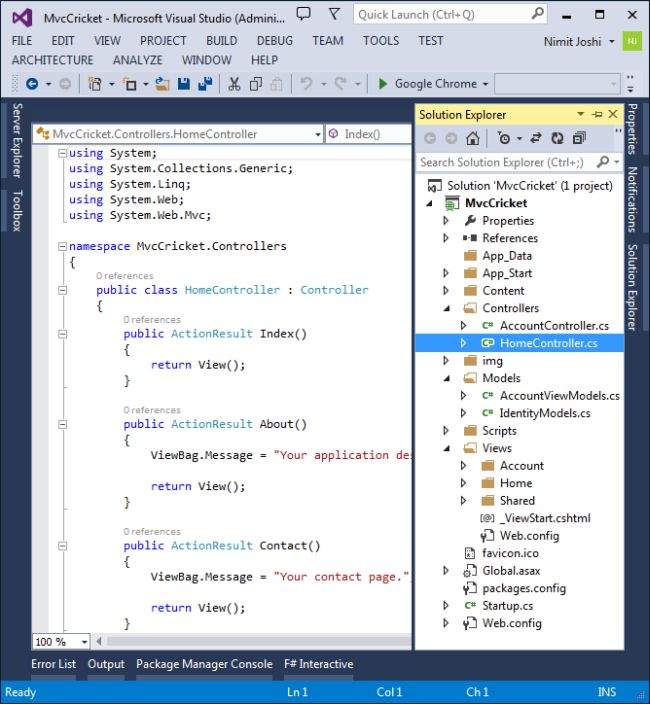
Task: Select packages.config file
Action: [524, 589]
